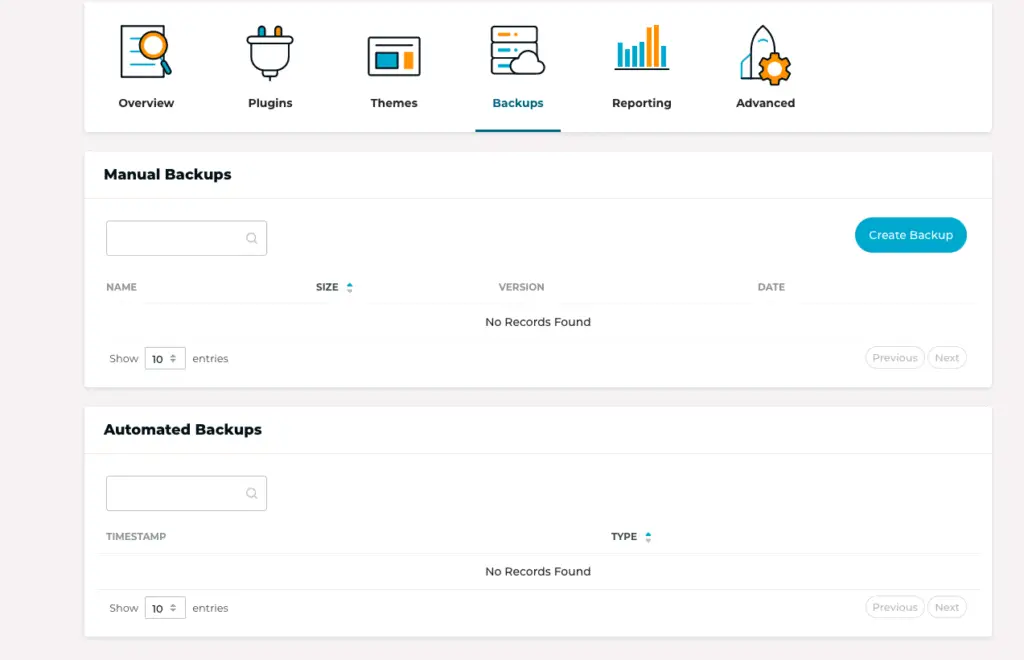Image resolution: width=1024 pixels, height=660 pixels.
Task: Select the Backups tab label
Action: (518, 103)
